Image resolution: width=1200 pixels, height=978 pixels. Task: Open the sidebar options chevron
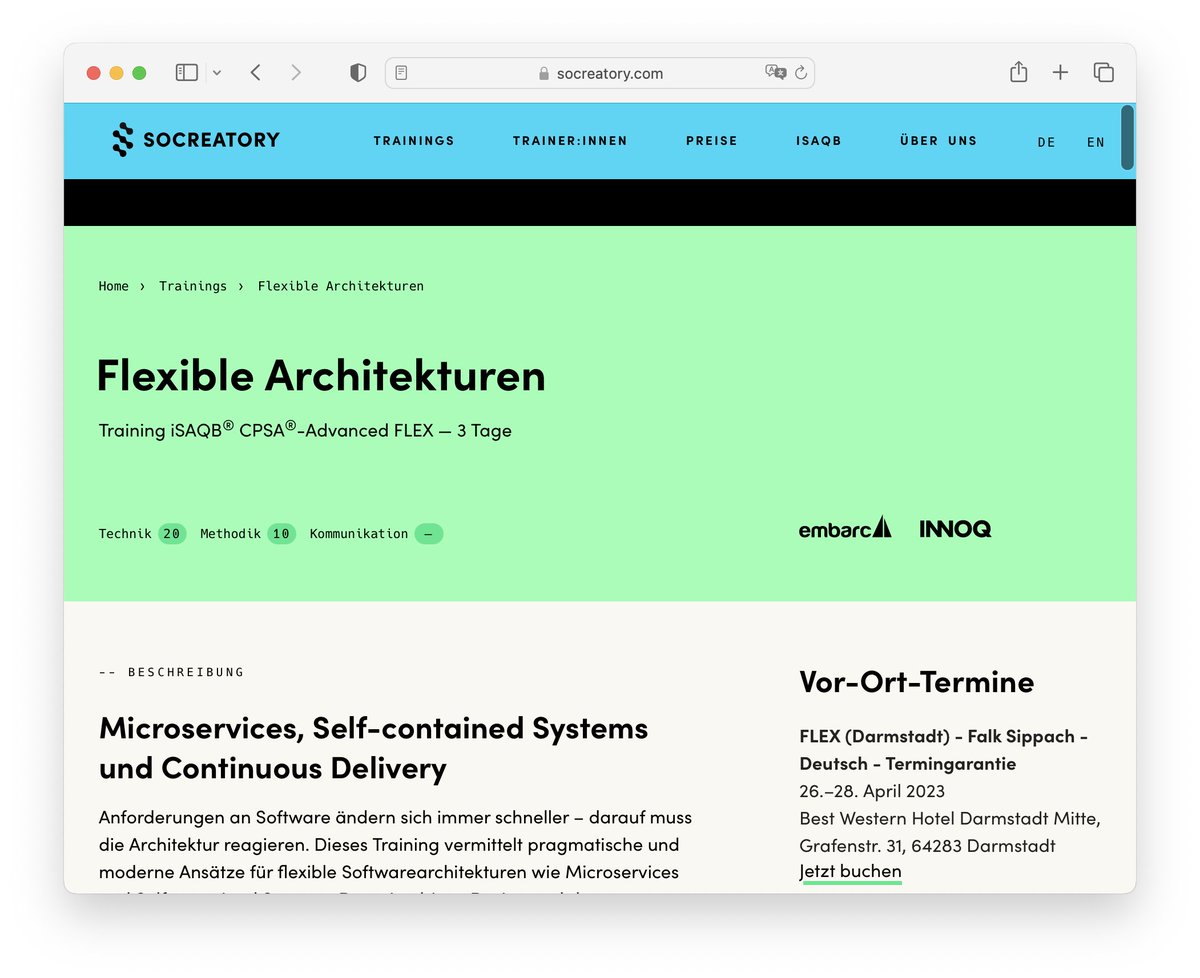pos(216,72)
